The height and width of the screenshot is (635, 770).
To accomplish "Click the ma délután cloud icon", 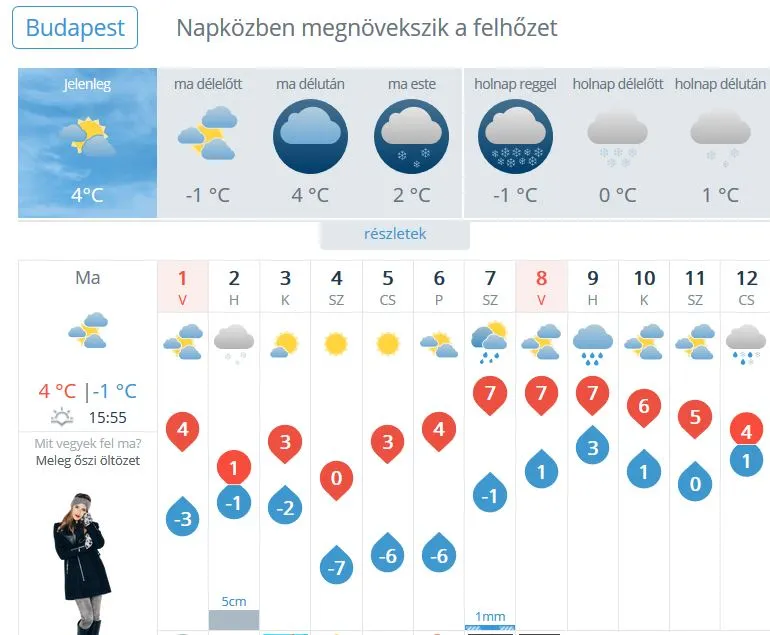I will (310, 136).
